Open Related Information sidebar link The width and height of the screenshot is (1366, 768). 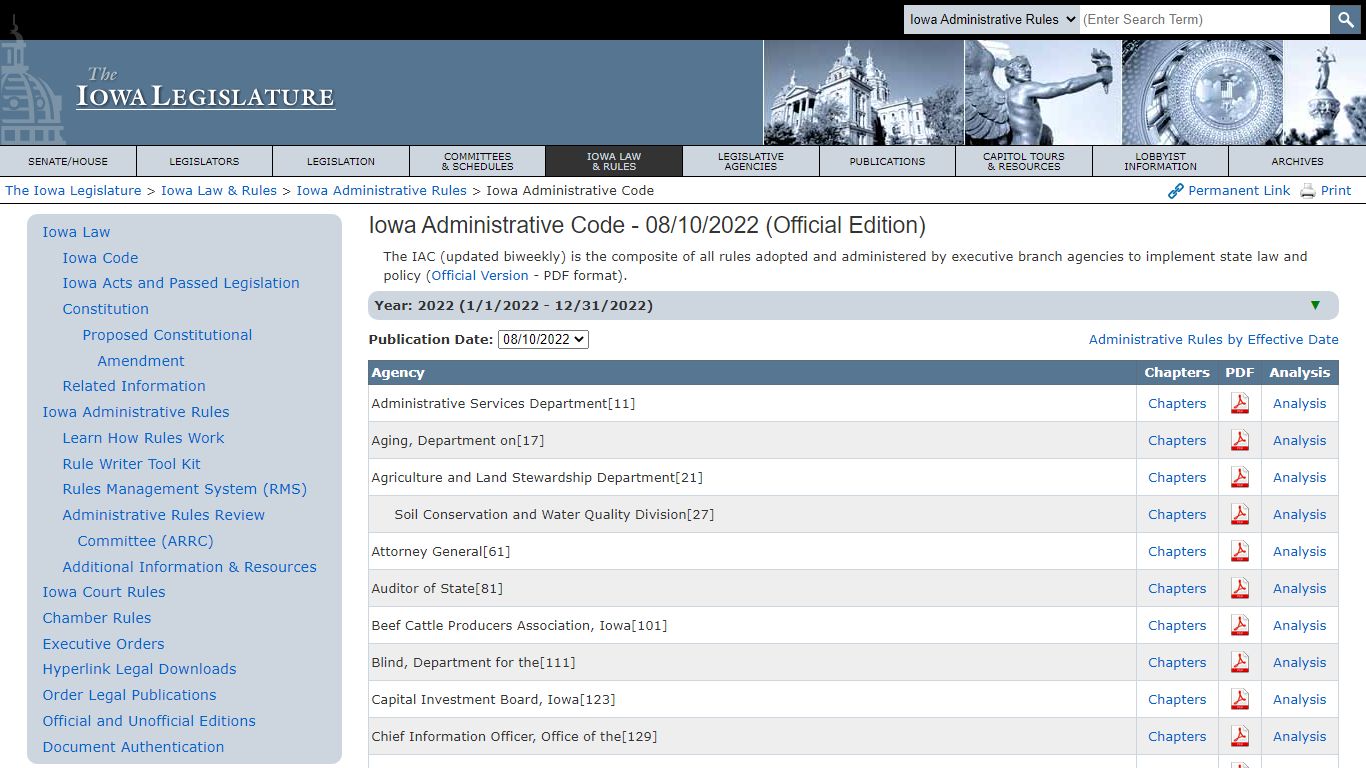[x=134, y=386]
